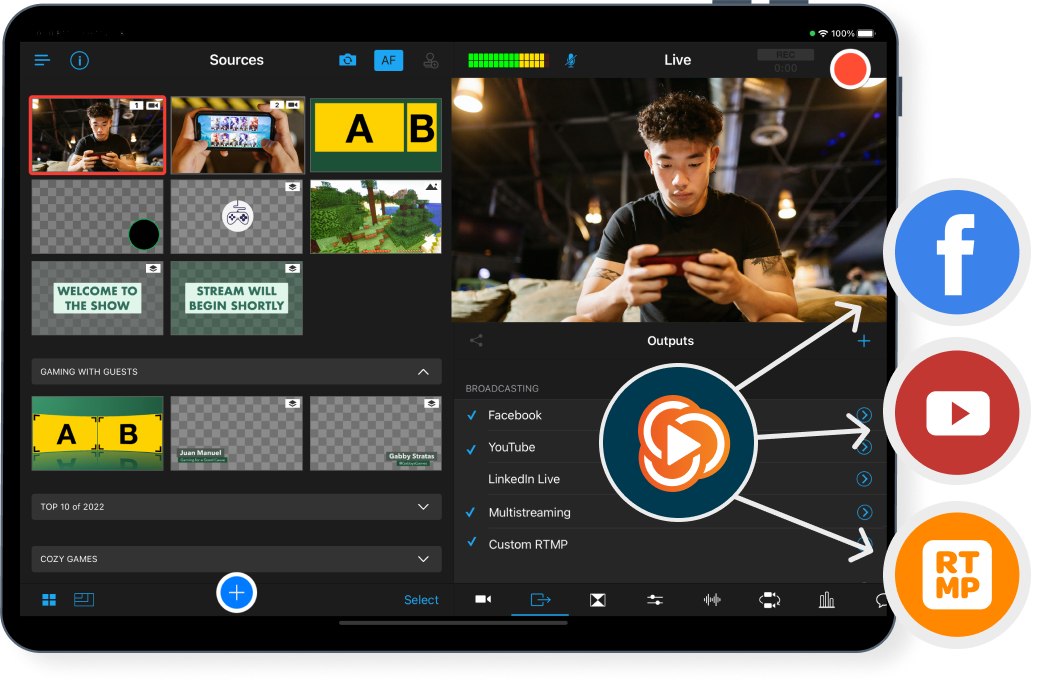Tap the Select button above the bottom bar
The image size is (1040, 687).
[x=421, y=599]
